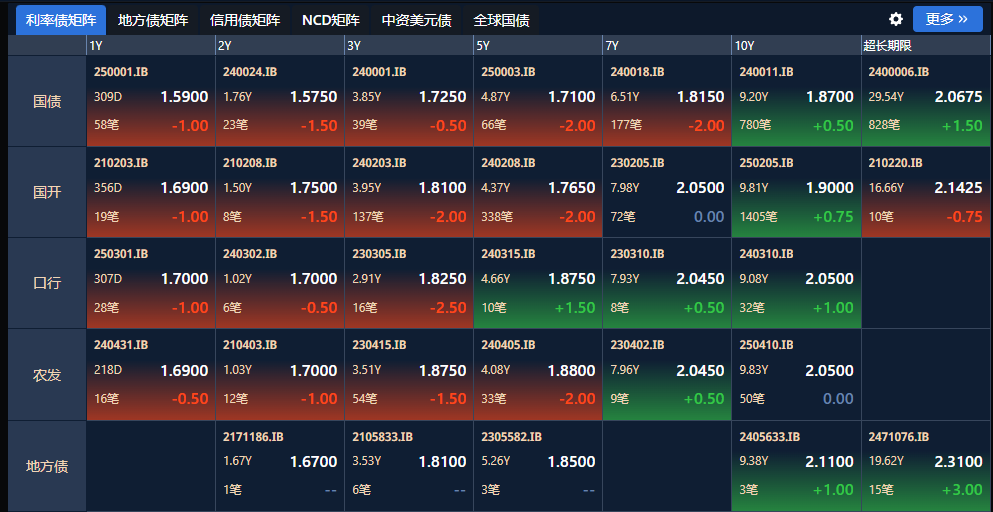Viewport: 993px width, 512px height.
Task: Switch to the NCD矩阵 tab
Action: click(x=331, y=20)
